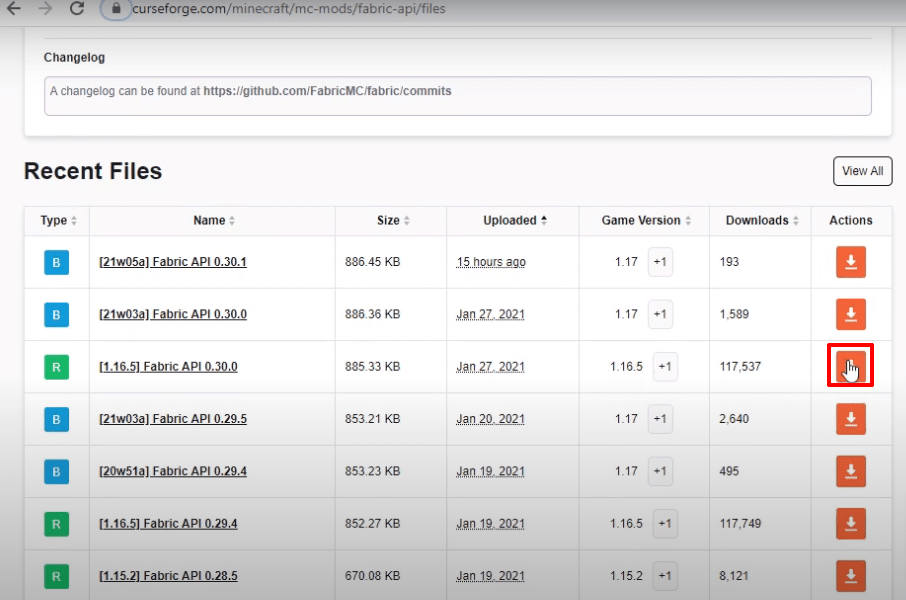Open [21w03a] Fabric API 0.30.0 link
Viewport: 906px width, 600px height.
click(173, 314)
